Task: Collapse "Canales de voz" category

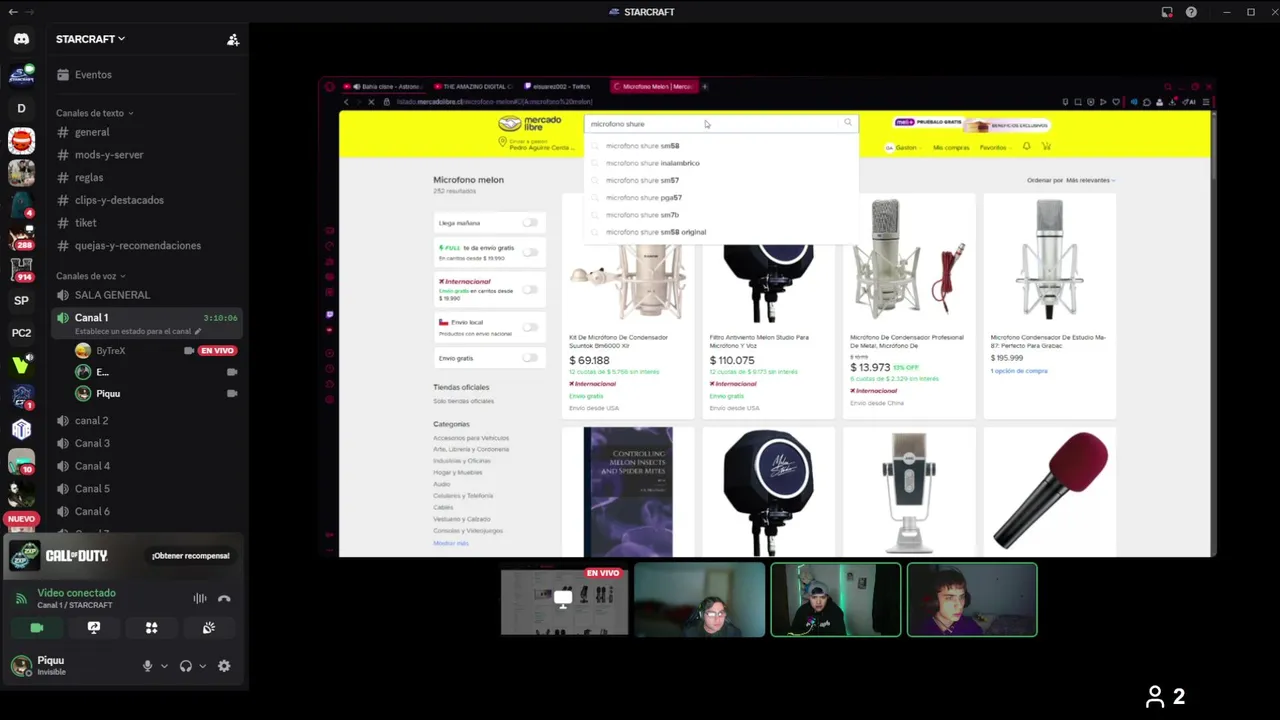Action: click(x=91, y=276)
